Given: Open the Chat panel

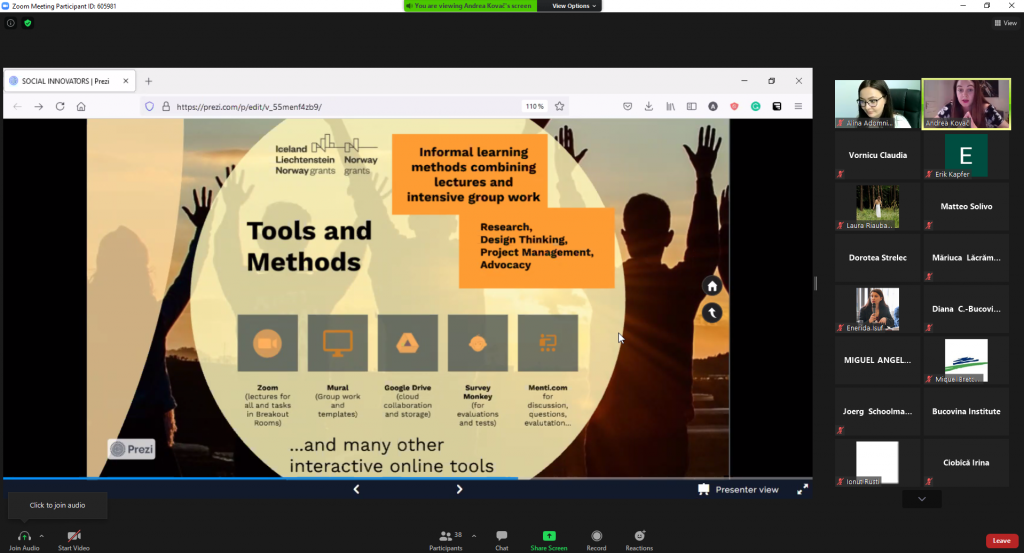Looking at the screenshot, I should [x=502, y=539].
